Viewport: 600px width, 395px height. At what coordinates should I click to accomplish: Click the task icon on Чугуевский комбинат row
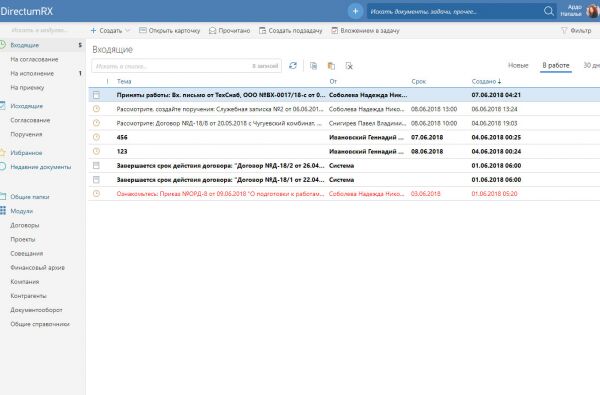pos(96,123)
